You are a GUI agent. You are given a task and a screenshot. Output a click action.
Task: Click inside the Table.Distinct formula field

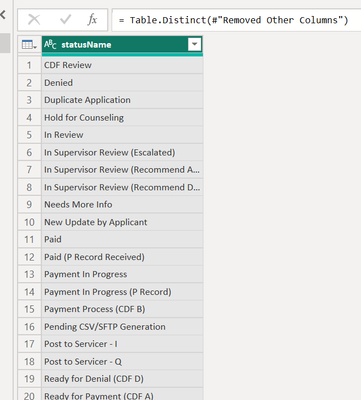pos(236,20)
